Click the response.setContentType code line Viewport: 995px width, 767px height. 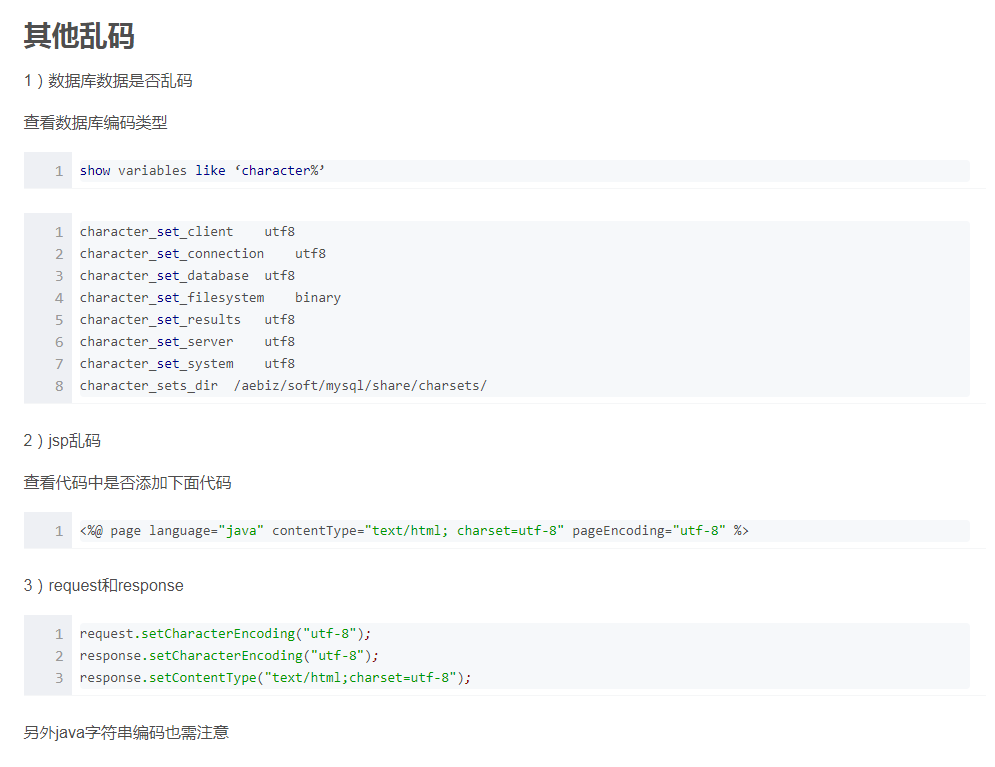tap(275, 678)
